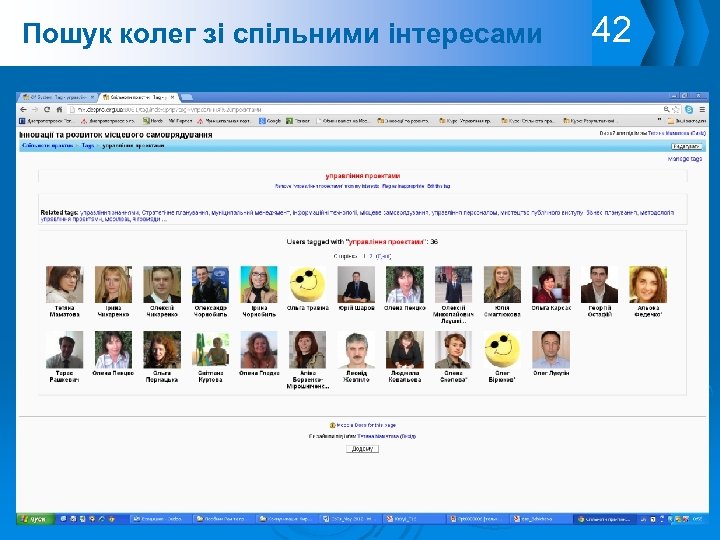Click the Tags breadcrumb link
The height and width of the screenshot is (540, 720).
point(87,146)
